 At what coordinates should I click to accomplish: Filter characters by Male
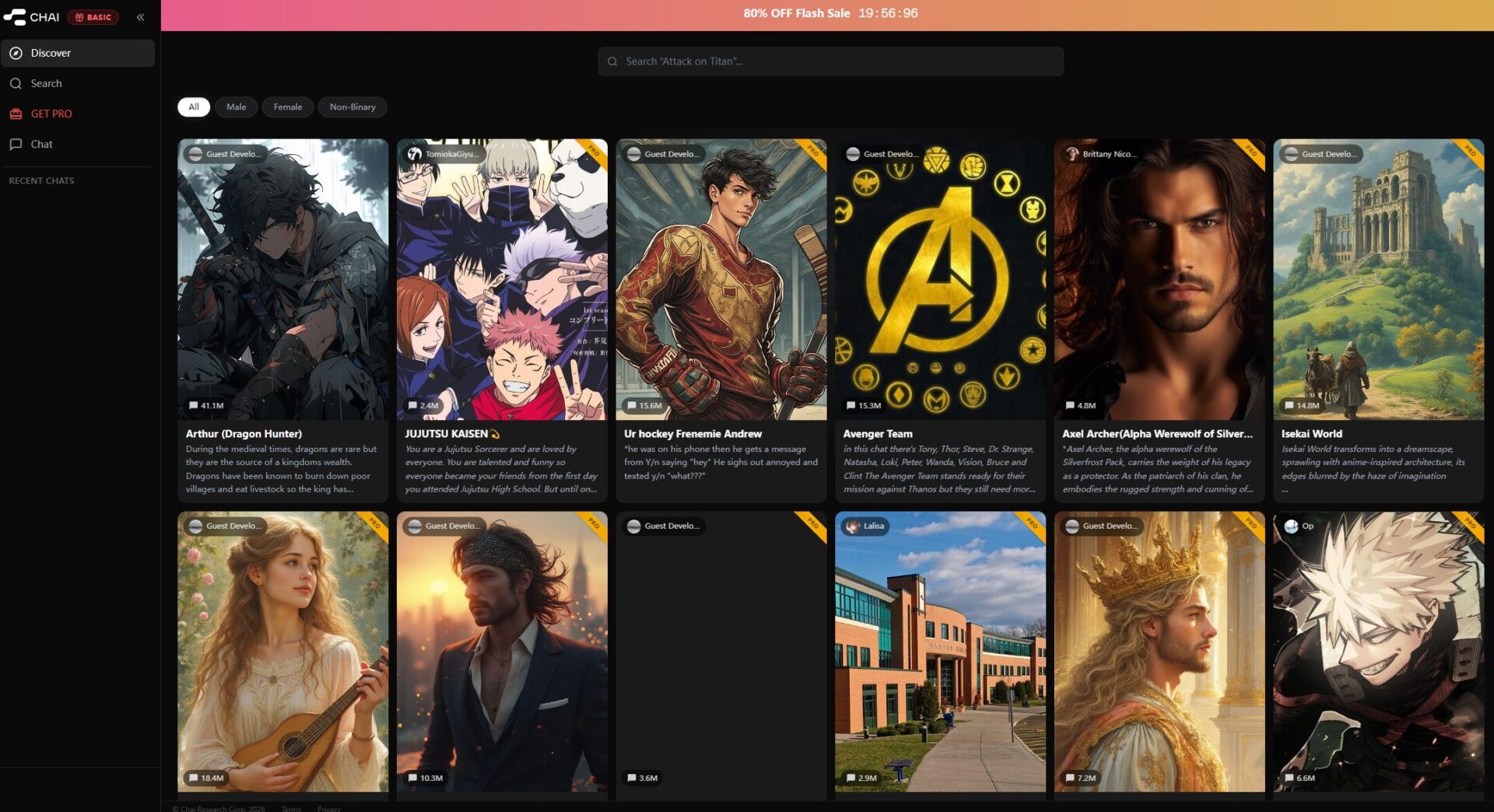click(237, 107)
